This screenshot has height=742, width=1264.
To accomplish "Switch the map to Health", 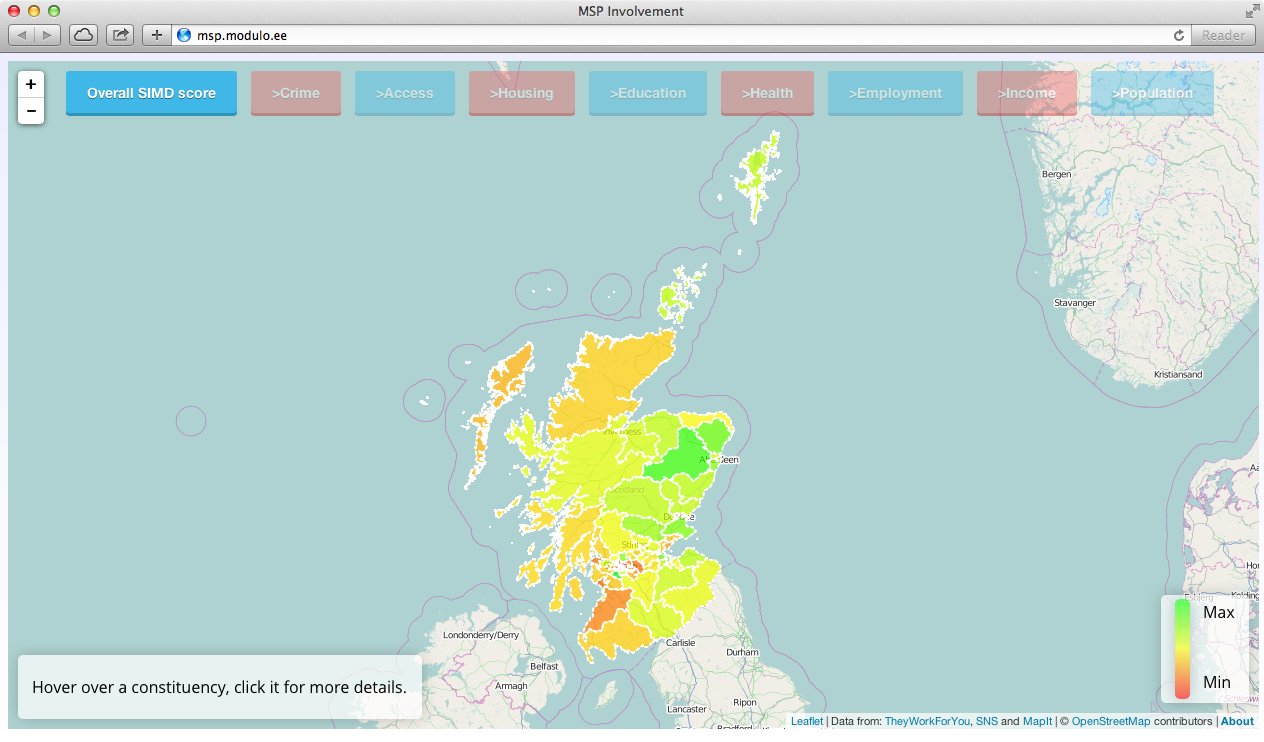I will 767,93.
